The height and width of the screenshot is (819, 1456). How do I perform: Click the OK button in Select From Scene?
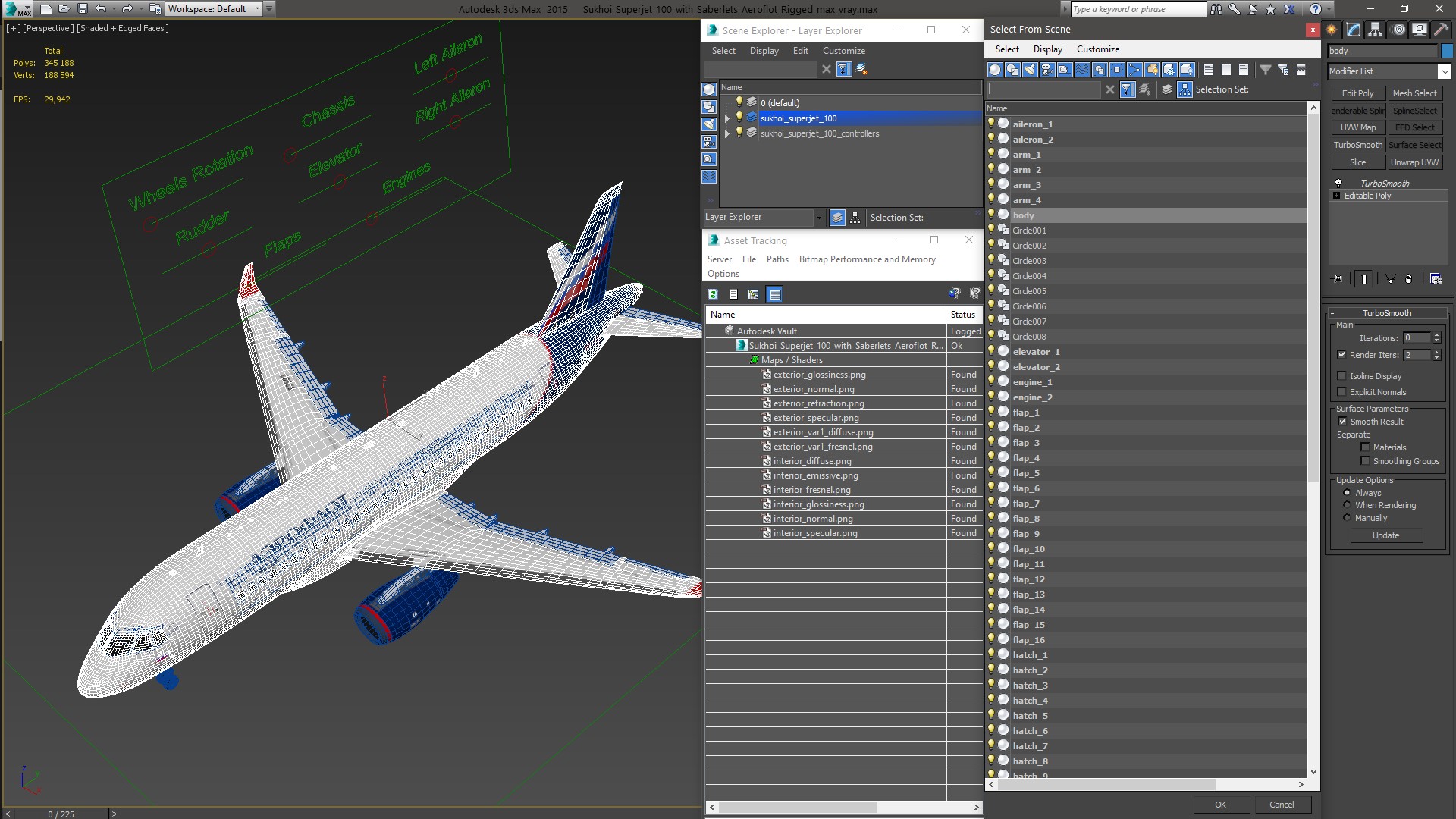click(x=1219, y=805)
